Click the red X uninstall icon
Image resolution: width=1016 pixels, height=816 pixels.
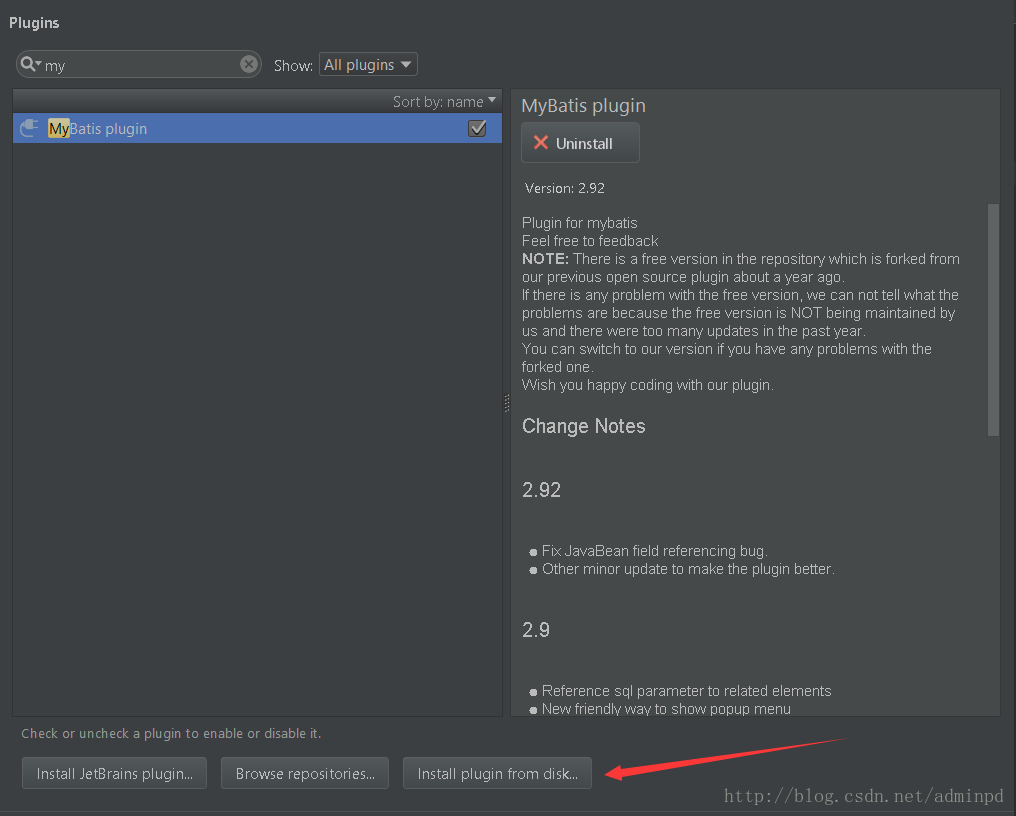[x=540, y=143]
